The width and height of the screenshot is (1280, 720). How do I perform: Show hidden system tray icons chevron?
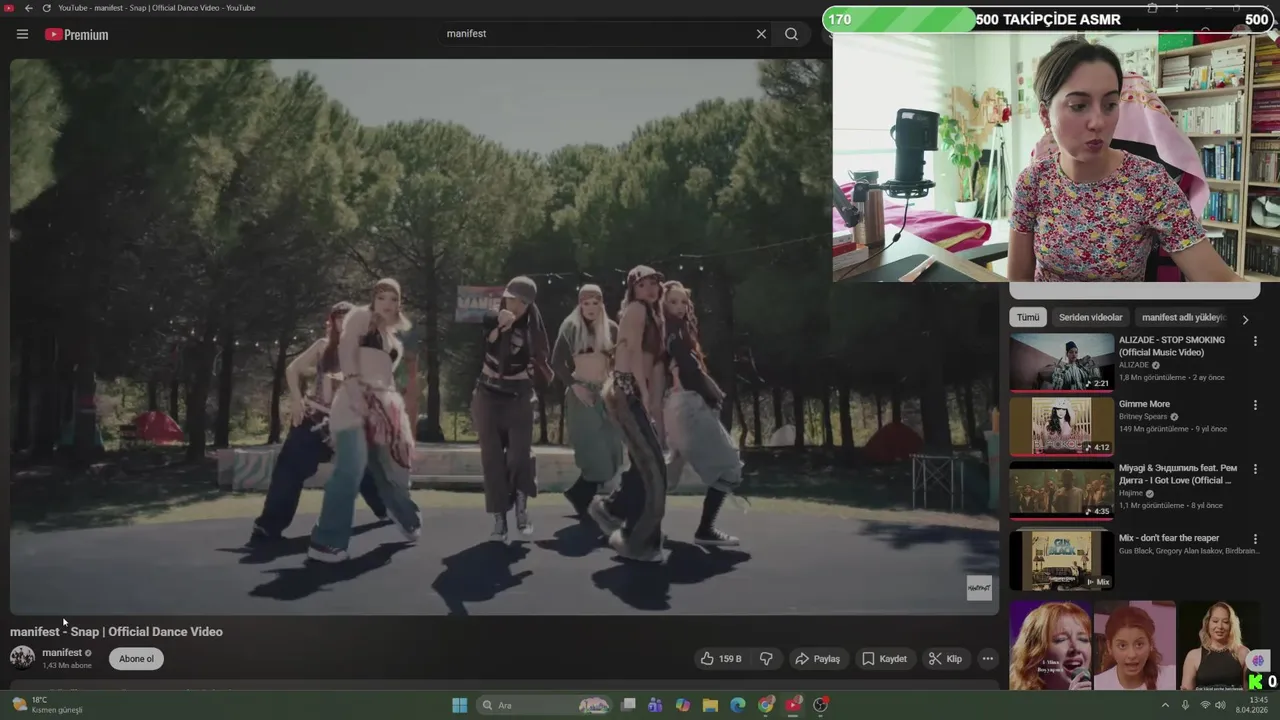point(1165,705)
